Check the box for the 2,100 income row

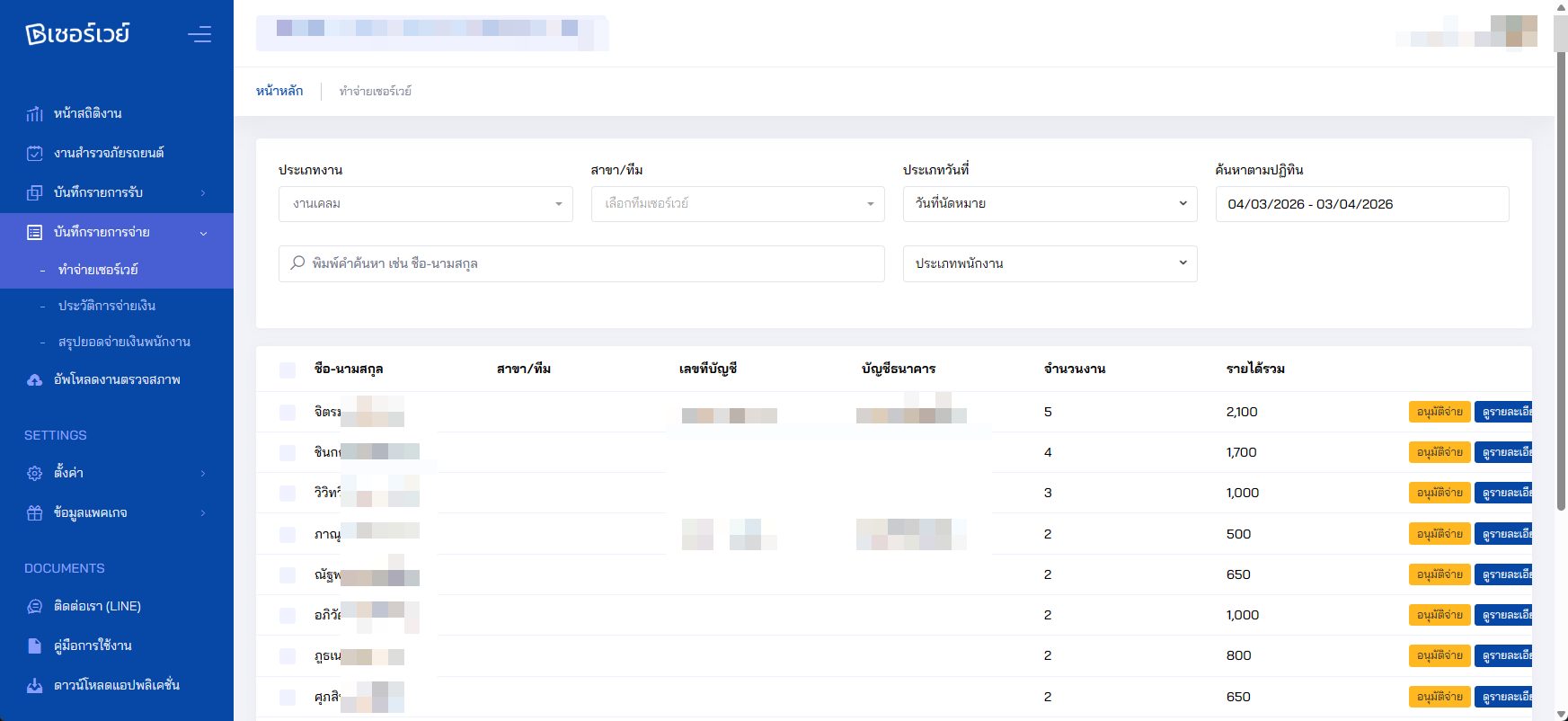[x=288, y=412]
